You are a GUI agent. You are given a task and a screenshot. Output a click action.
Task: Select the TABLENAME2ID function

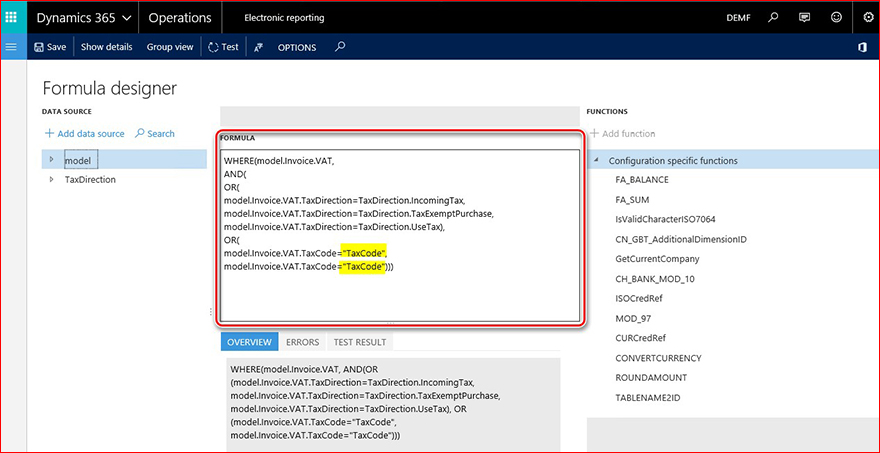(x=648, y=398)
